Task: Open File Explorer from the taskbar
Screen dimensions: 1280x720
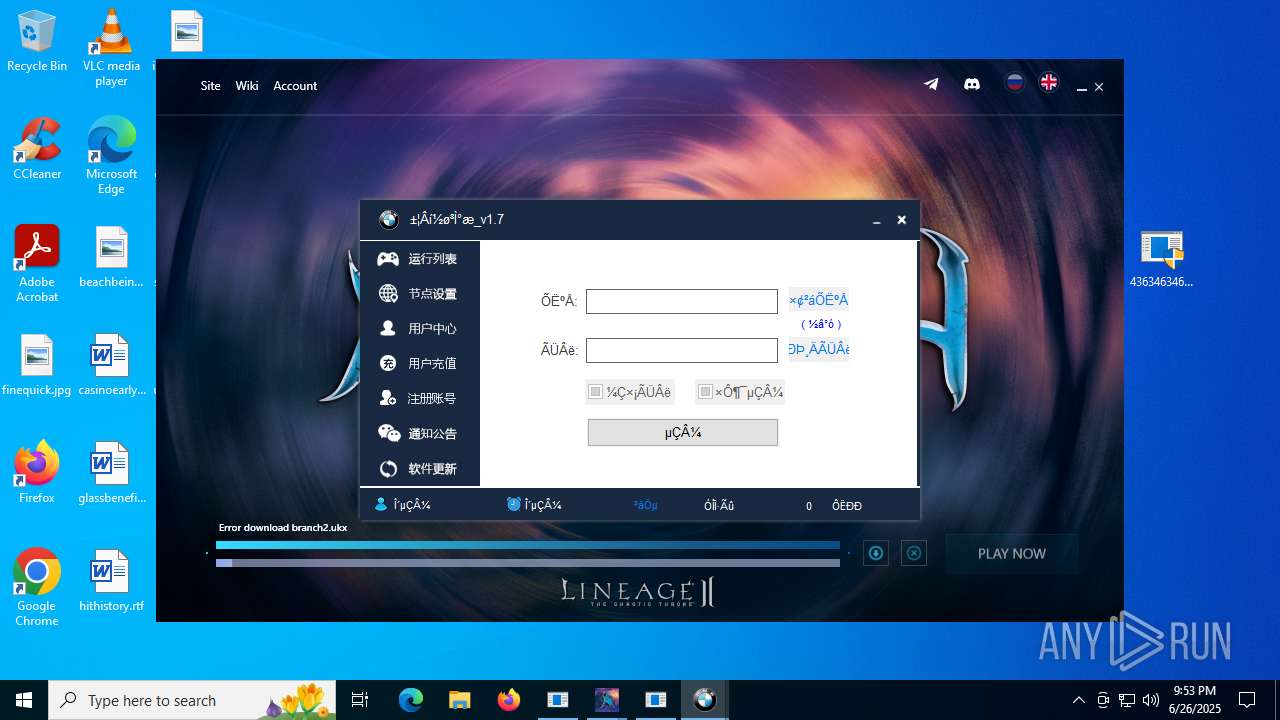Action: coord(460,700)
